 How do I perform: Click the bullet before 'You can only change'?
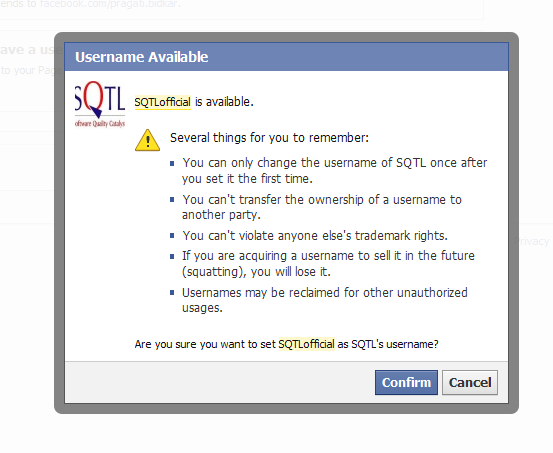[172, 163]
